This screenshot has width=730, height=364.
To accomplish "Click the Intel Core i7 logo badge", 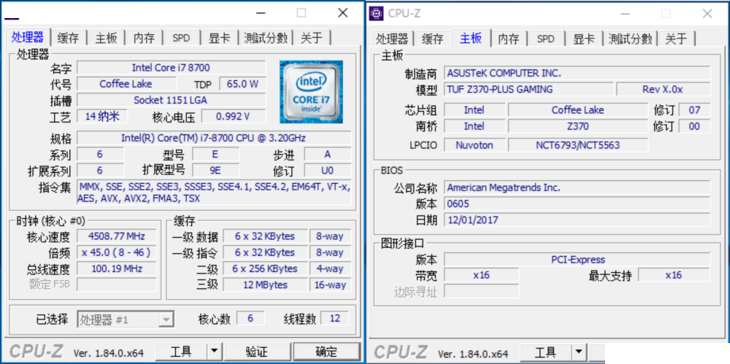I will point(311,92).
